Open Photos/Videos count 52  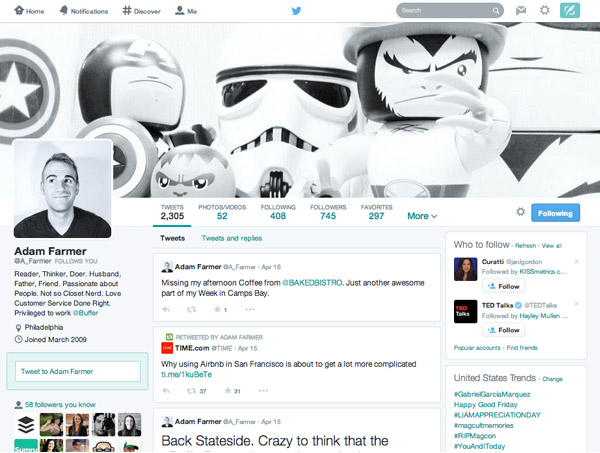pyautogui.click(x=222, y=212)
